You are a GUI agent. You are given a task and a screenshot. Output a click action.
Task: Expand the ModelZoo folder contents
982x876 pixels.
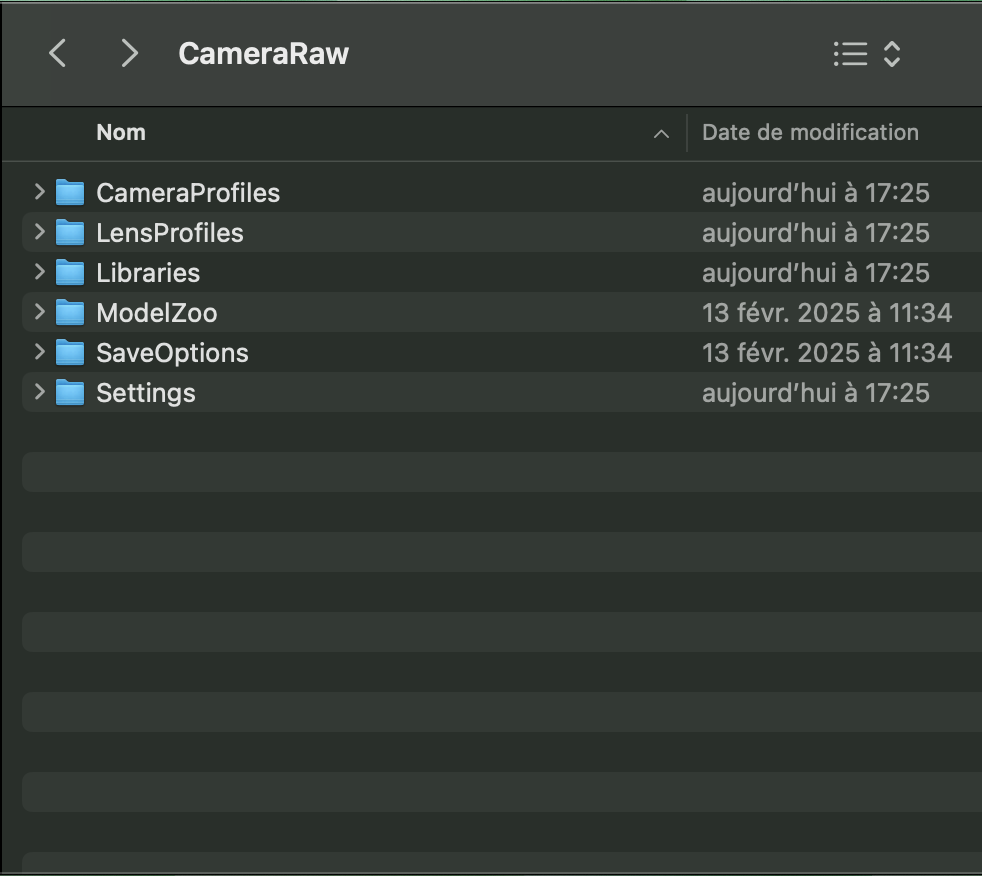[x=38, y=312]
